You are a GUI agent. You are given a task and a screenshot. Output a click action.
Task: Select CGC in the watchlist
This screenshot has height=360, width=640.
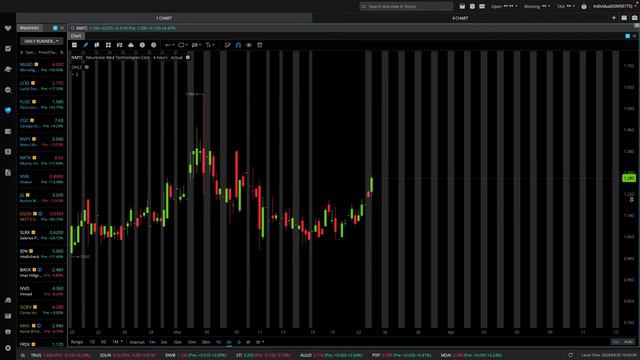click(x=42, y=123)
